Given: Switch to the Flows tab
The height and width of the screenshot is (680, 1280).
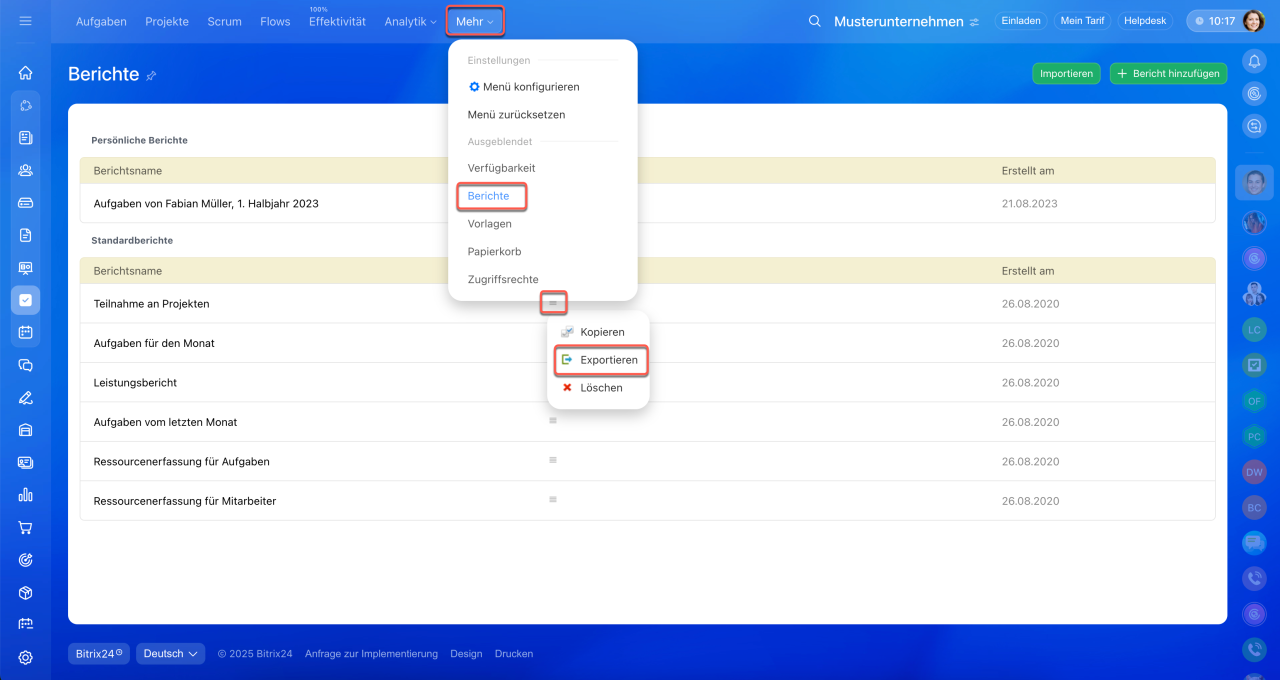Looking at the screenshot, I should (275, 21).
